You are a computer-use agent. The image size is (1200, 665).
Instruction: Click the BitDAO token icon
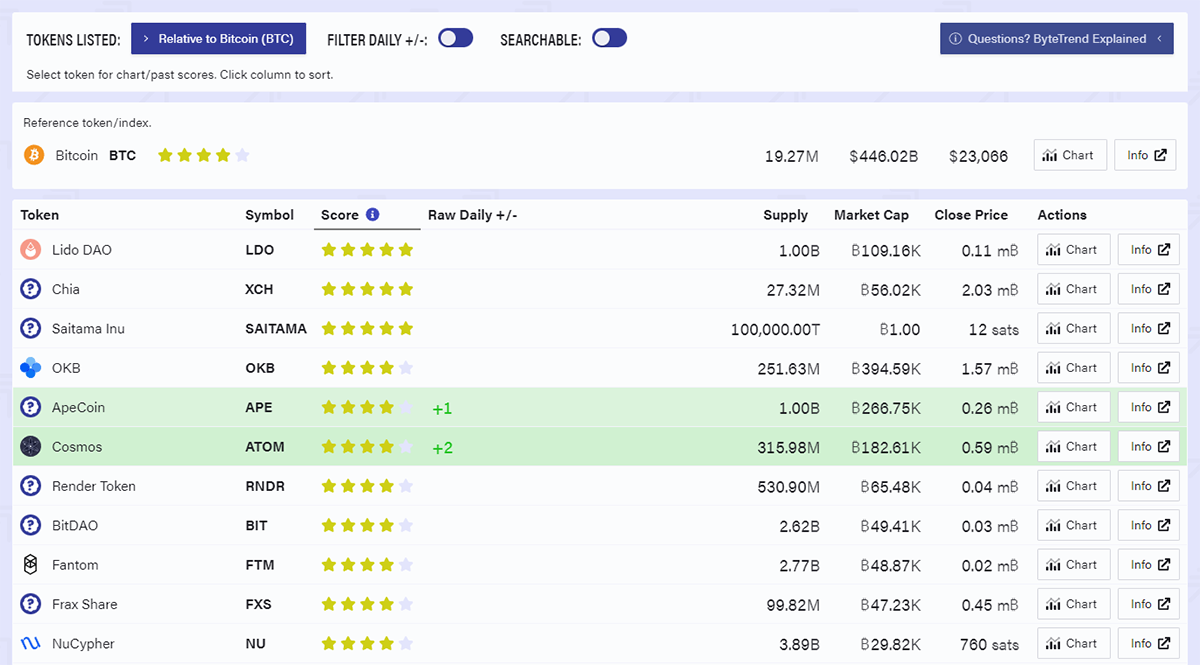click(30, 525)
